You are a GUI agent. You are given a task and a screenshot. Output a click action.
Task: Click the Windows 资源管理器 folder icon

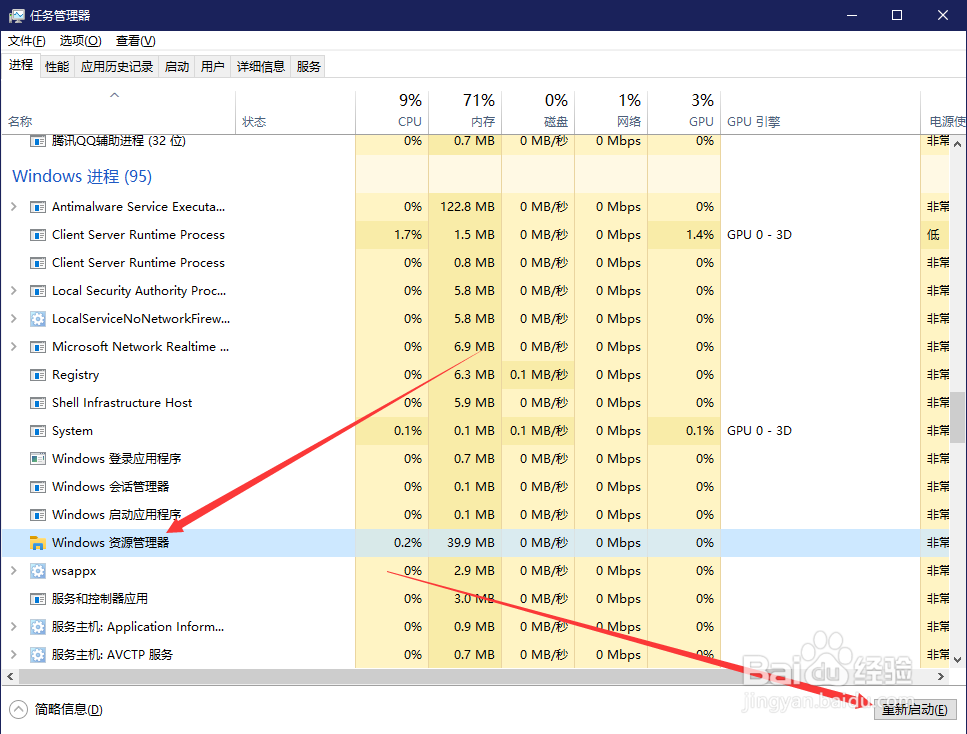37,542
